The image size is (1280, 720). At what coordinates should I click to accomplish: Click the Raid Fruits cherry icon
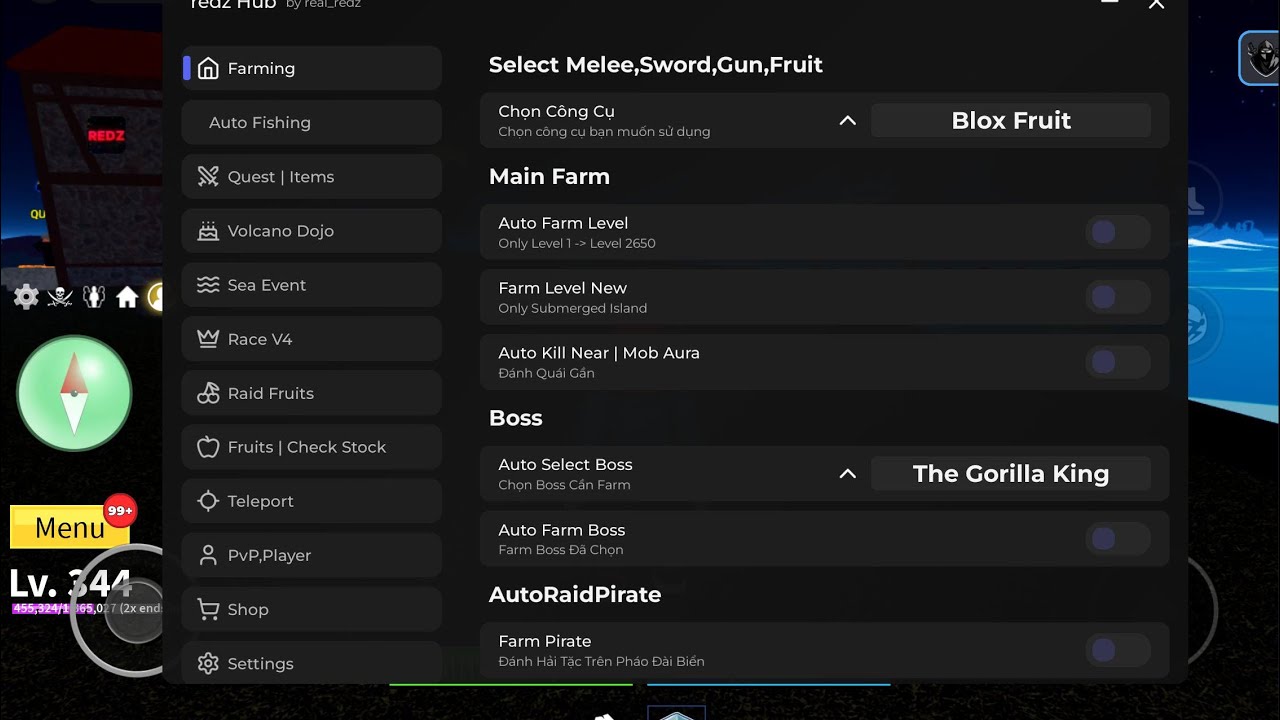208,393
